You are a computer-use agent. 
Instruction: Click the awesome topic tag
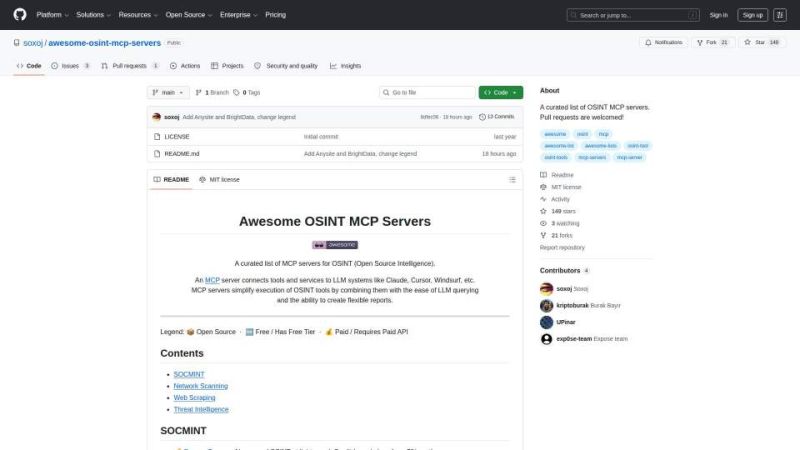pyautogui.click(x=555, y=134)
